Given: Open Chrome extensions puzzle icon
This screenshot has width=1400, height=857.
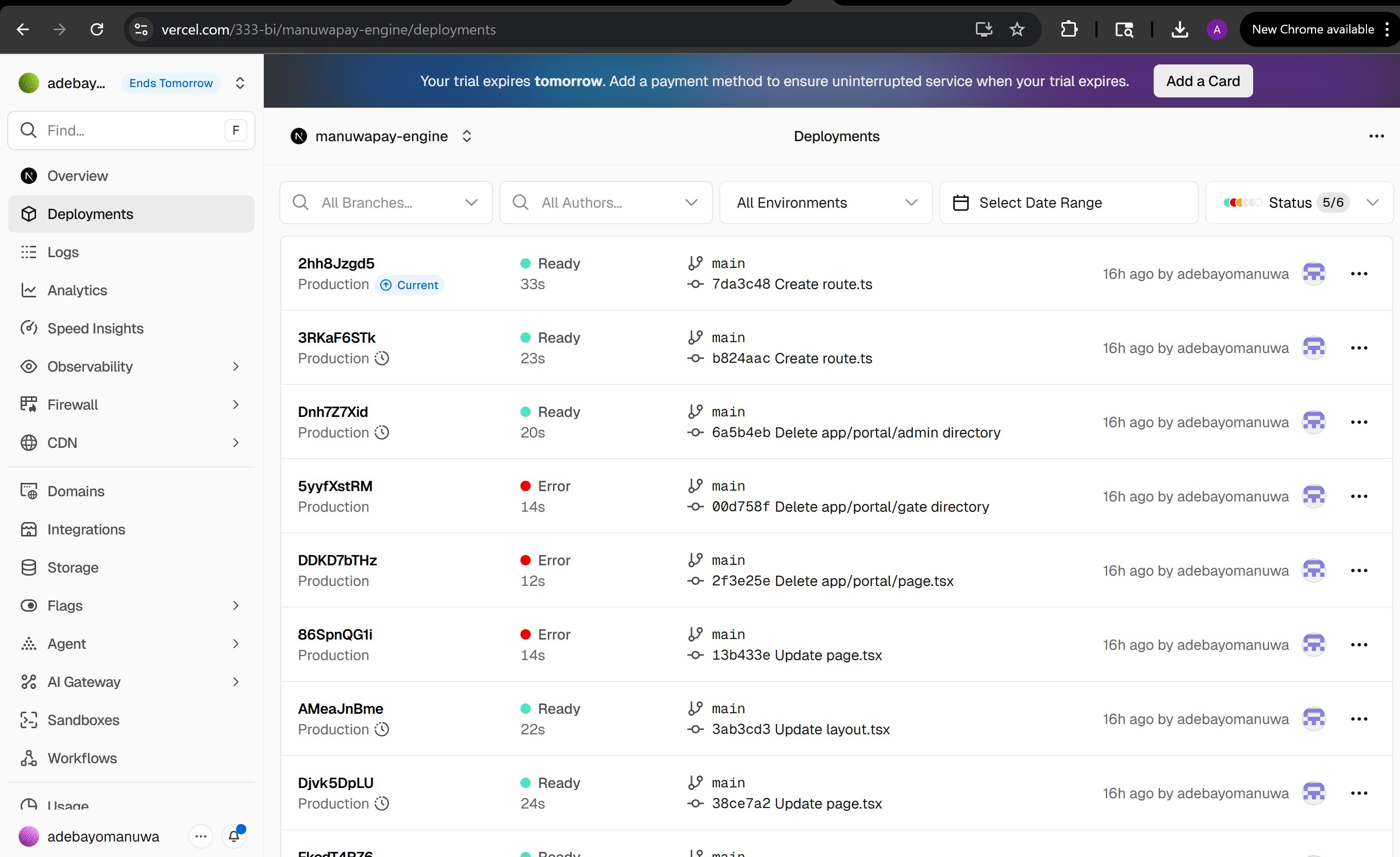Looking at the screenshot, I should point(1069,29).
